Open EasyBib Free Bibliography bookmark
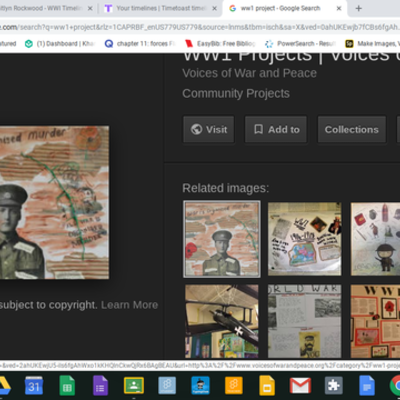Screen dimensions: 400x400 (x=220, y=44)
